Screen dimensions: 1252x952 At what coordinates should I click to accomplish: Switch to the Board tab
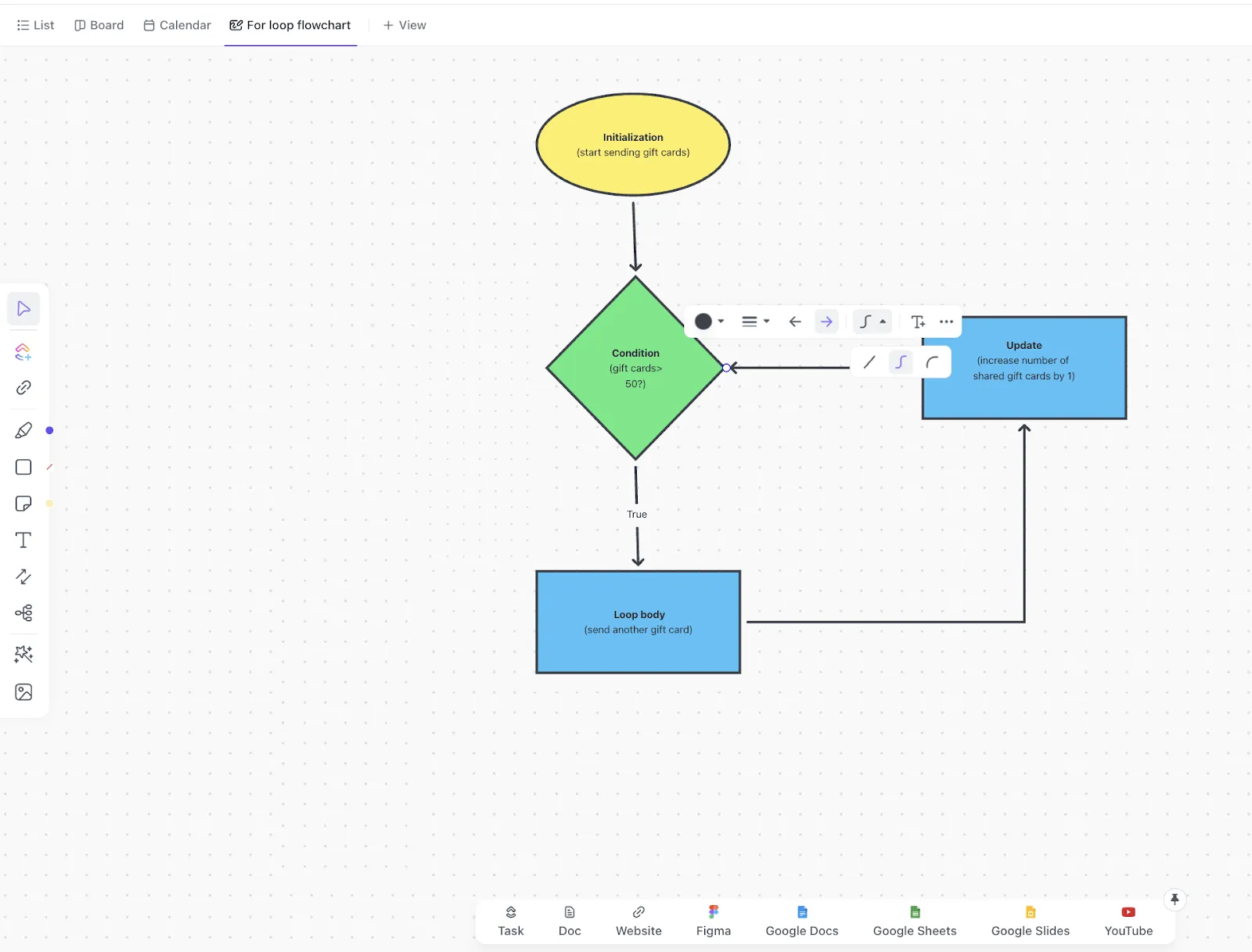point(99,25)
